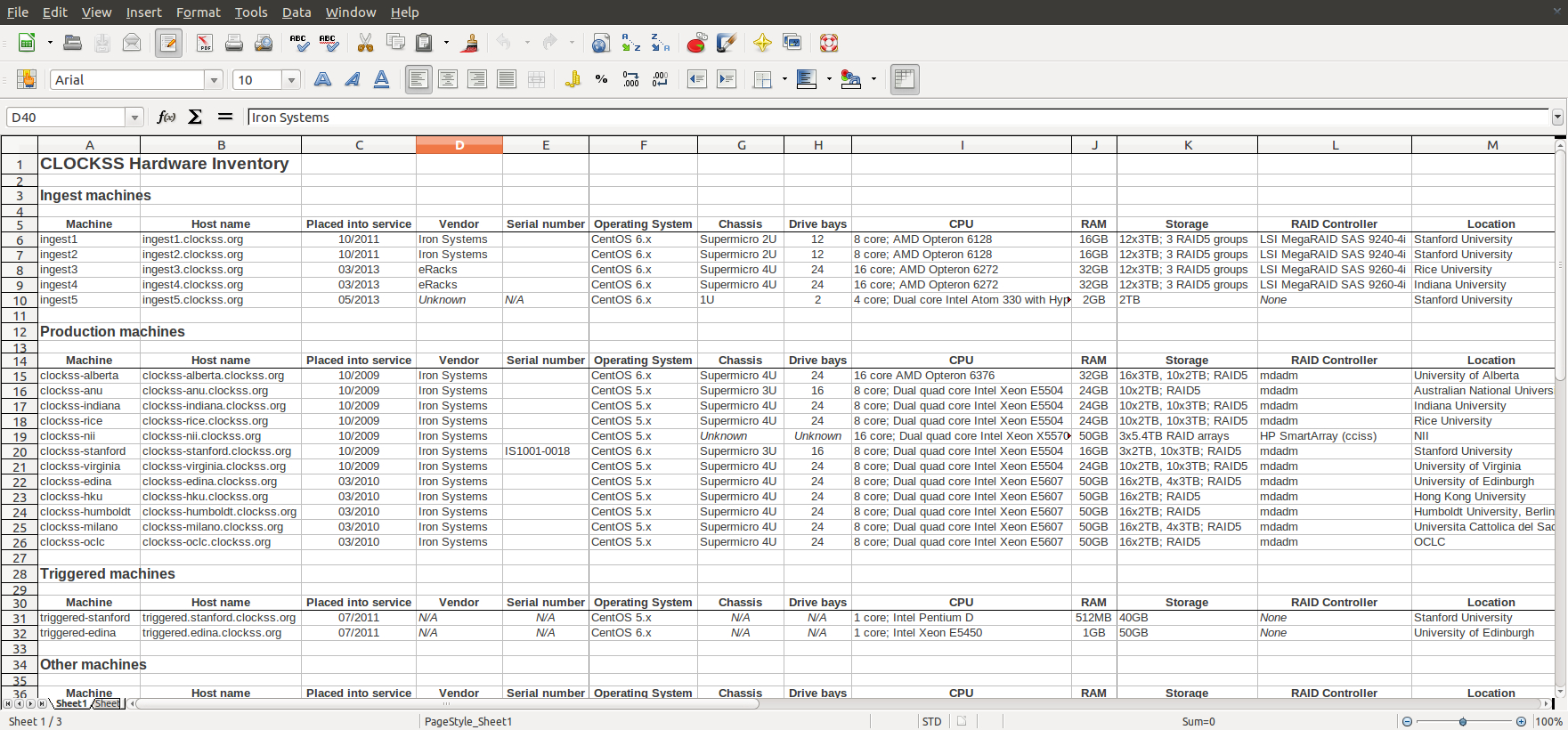Screen dimensions: 1568x730
Task: Open the Function Wizard icon
Action: pos(166,117)
